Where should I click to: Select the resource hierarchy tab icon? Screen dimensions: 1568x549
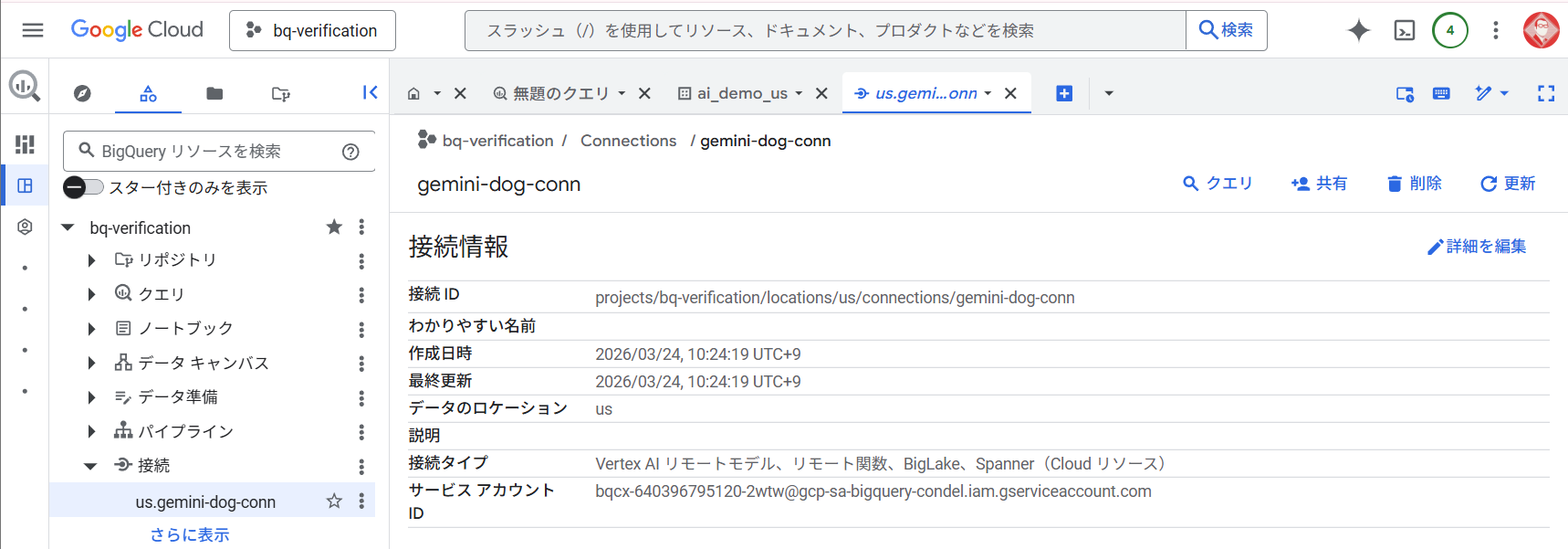click(148, 93)
